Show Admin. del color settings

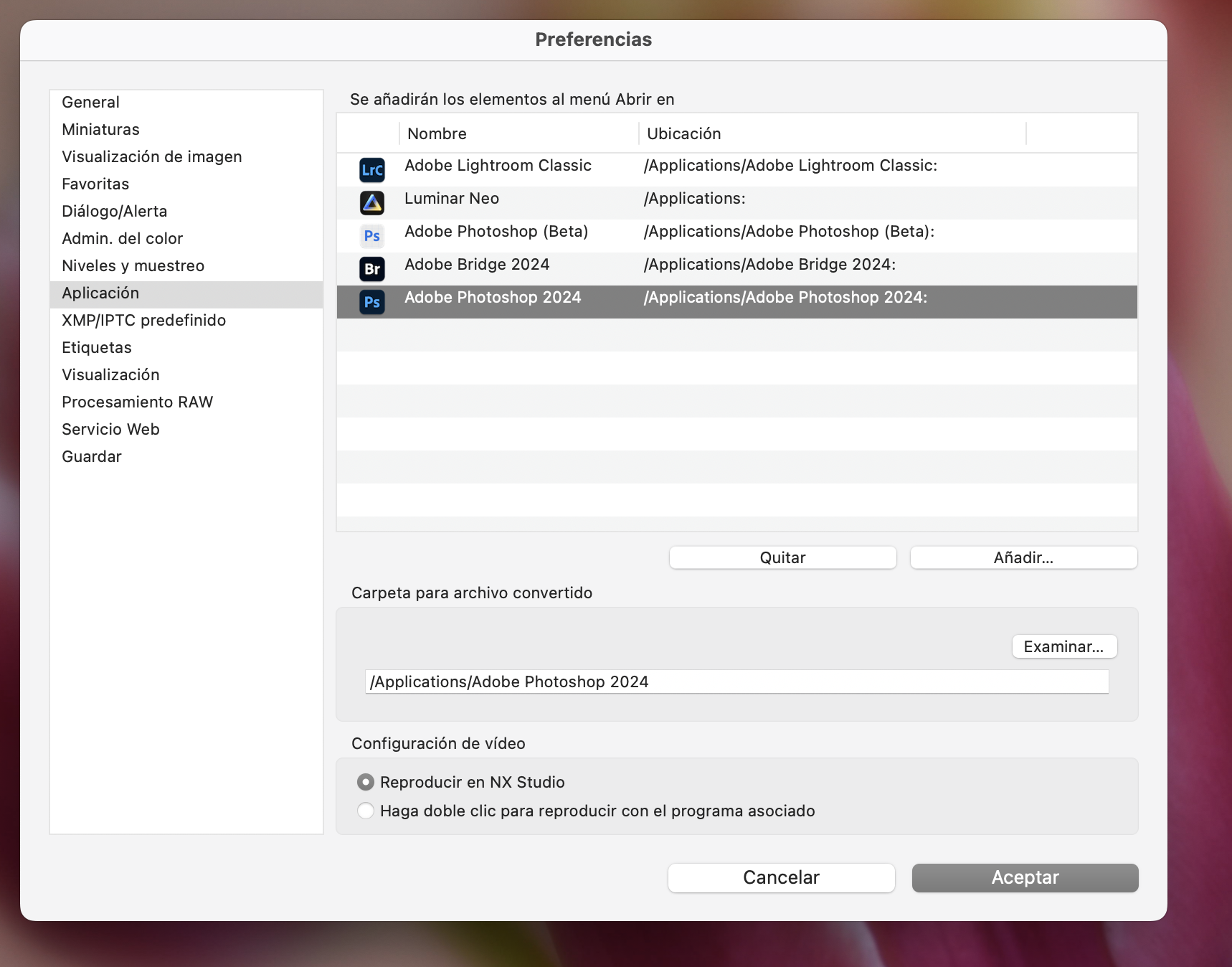[x=186, y=238]
